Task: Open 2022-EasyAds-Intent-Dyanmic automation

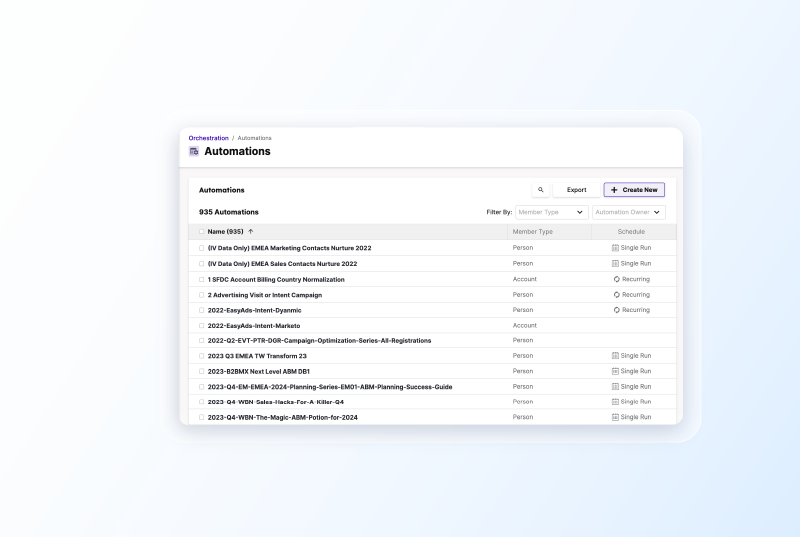Action: tap(255, 310)
